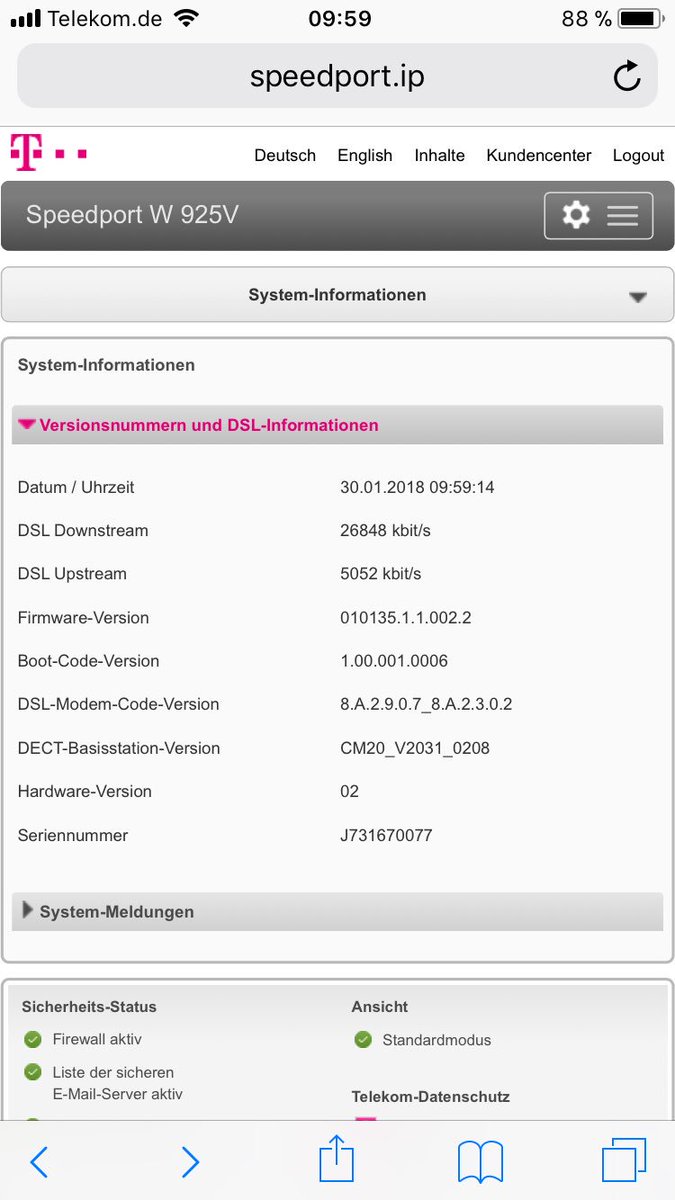The image size is (675, 1200).
Task: Select DECT version CM20_V2031_0208
Action: (415, 748)
